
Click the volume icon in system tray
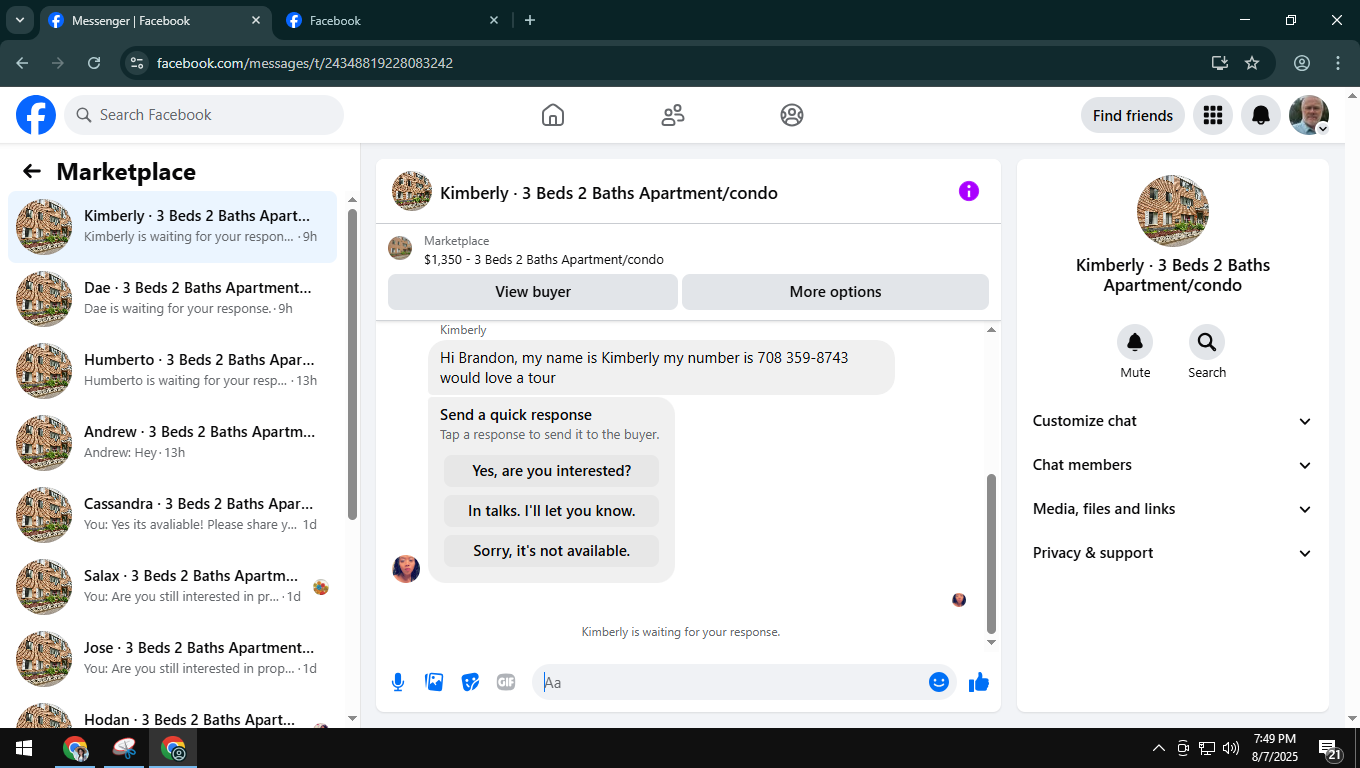coord(1231,748)
